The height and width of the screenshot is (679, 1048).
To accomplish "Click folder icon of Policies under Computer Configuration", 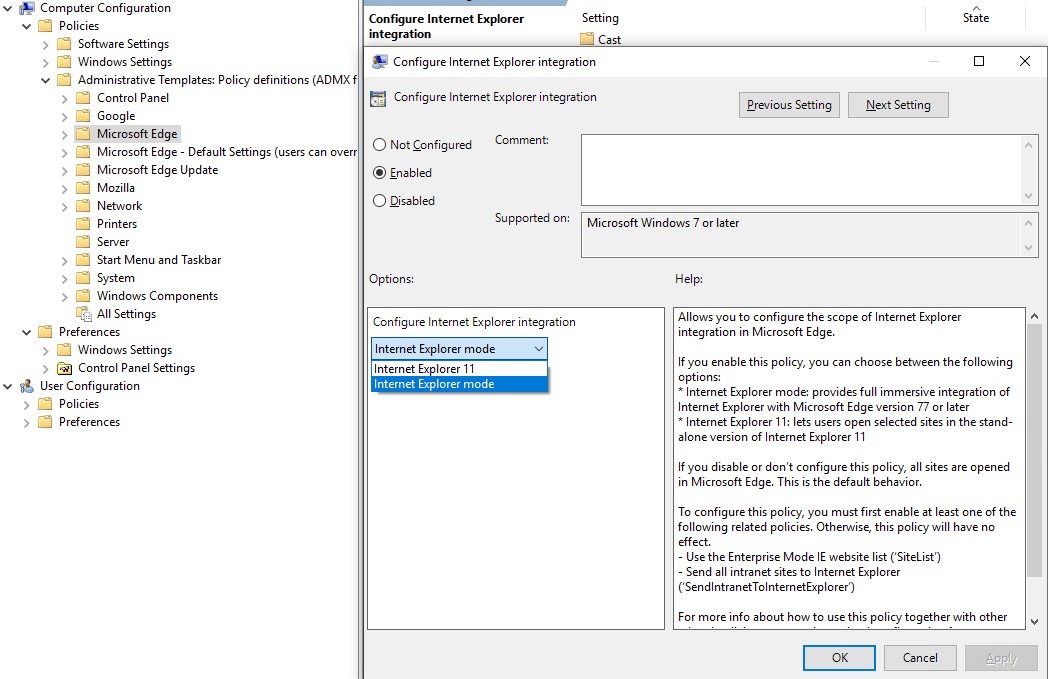I will pyautogui.click(x=45, y=26).
